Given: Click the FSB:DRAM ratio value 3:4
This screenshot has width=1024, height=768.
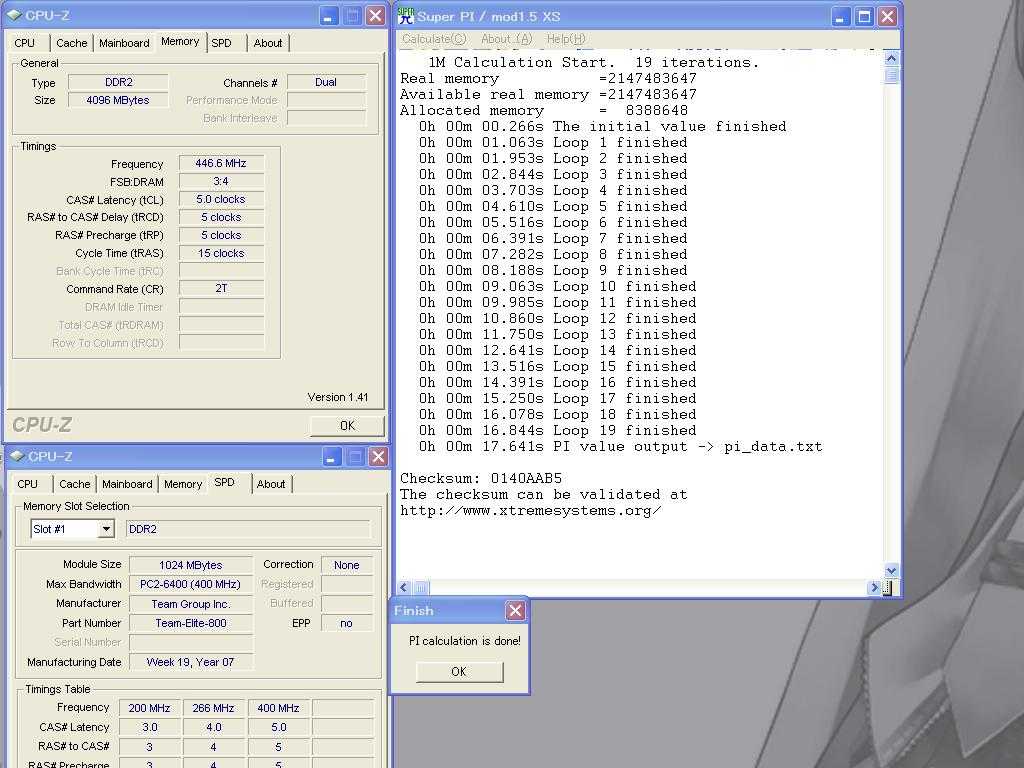Looking at the screenshot, I should pyautogui.click(x=221, y=181).
